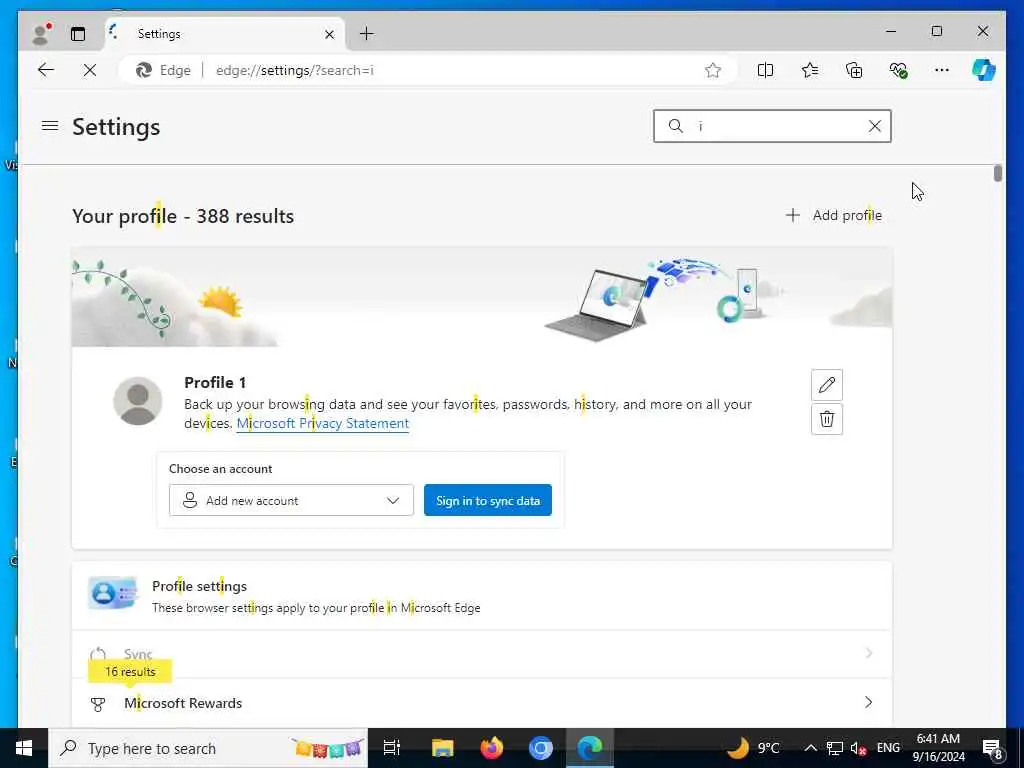Viewport: 1024px width, 768px height.
Task: View site information Edge badge
Action: (164, 70)
